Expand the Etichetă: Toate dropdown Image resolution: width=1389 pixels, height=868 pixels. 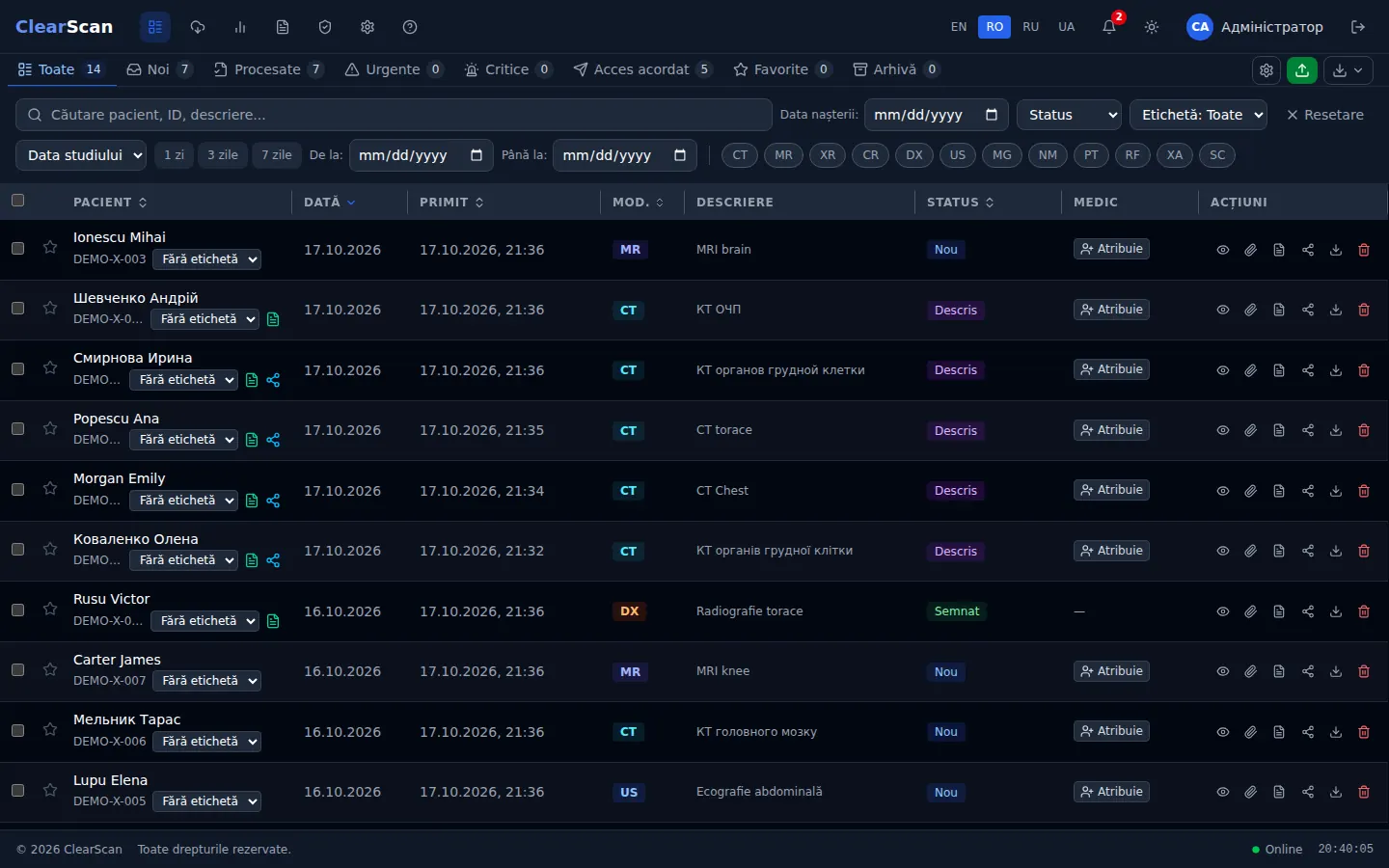(1198, 115)
